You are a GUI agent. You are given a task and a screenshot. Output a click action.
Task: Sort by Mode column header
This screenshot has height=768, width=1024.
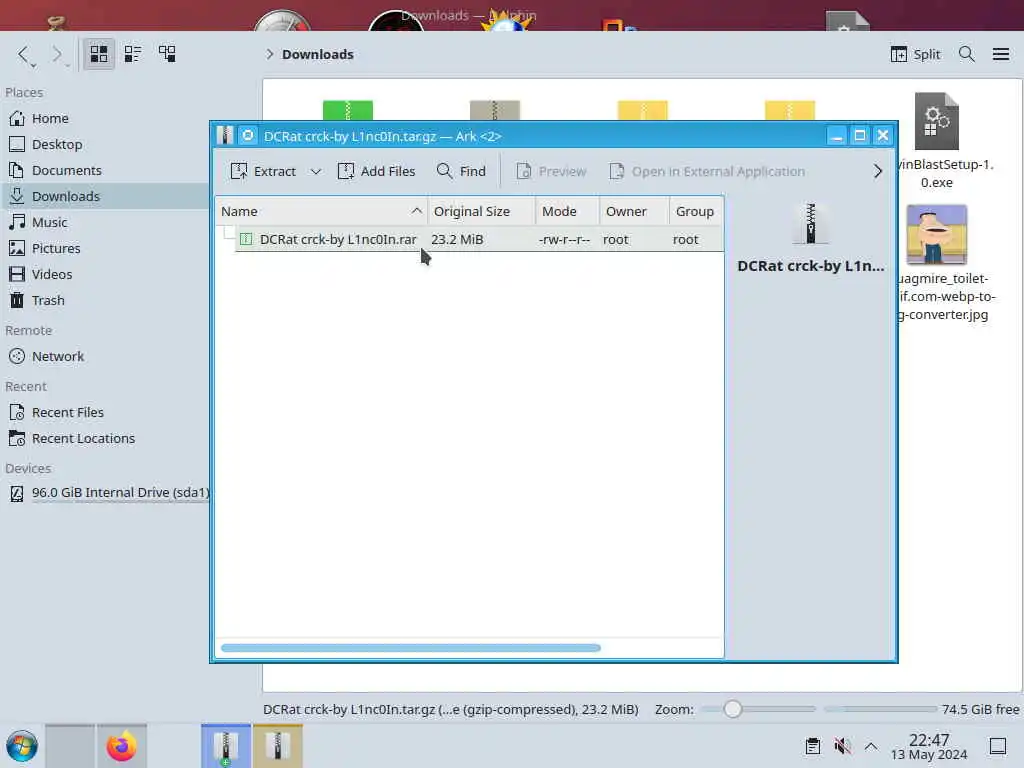[x=568, y=212]
